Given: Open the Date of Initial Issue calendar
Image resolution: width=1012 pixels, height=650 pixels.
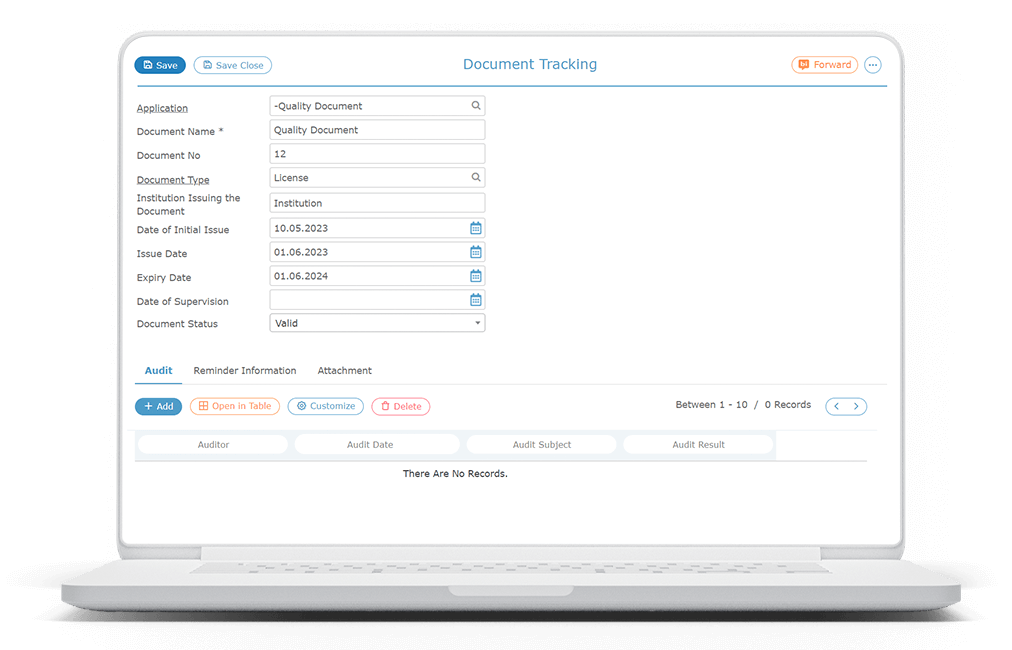Looking at the screenshot, I should 476,228.
